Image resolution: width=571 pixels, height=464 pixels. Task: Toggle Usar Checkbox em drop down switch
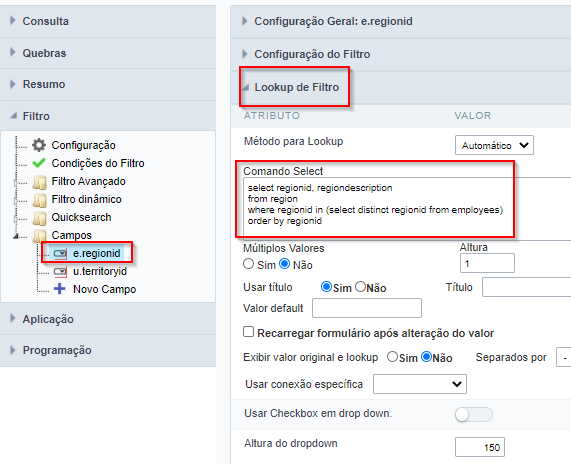(473, 414)
